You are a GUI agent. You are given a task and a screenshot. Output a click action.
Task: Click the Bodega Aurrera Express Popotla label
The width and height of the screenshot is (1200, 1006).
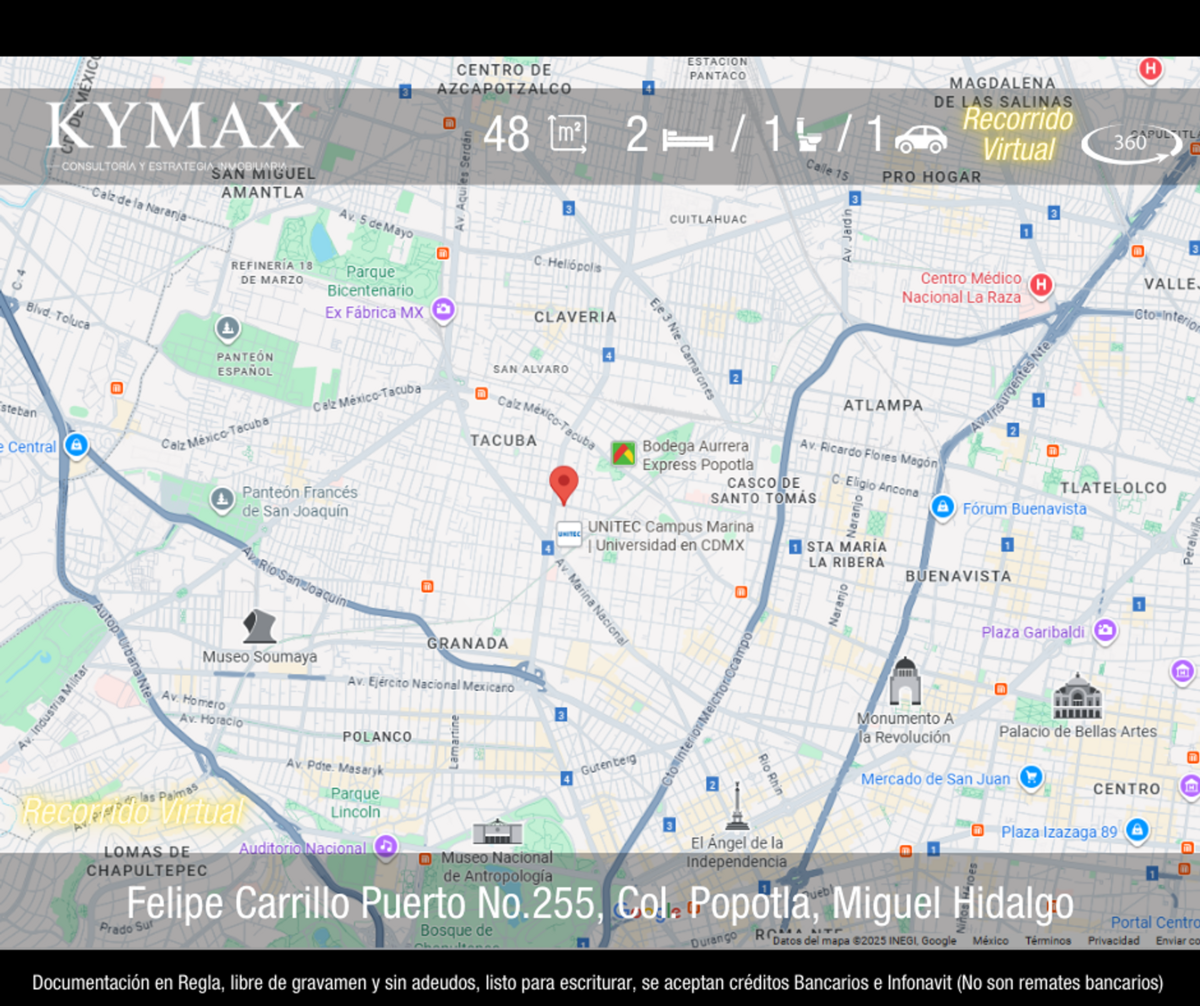pyautogui.click(x=698, y=455)
